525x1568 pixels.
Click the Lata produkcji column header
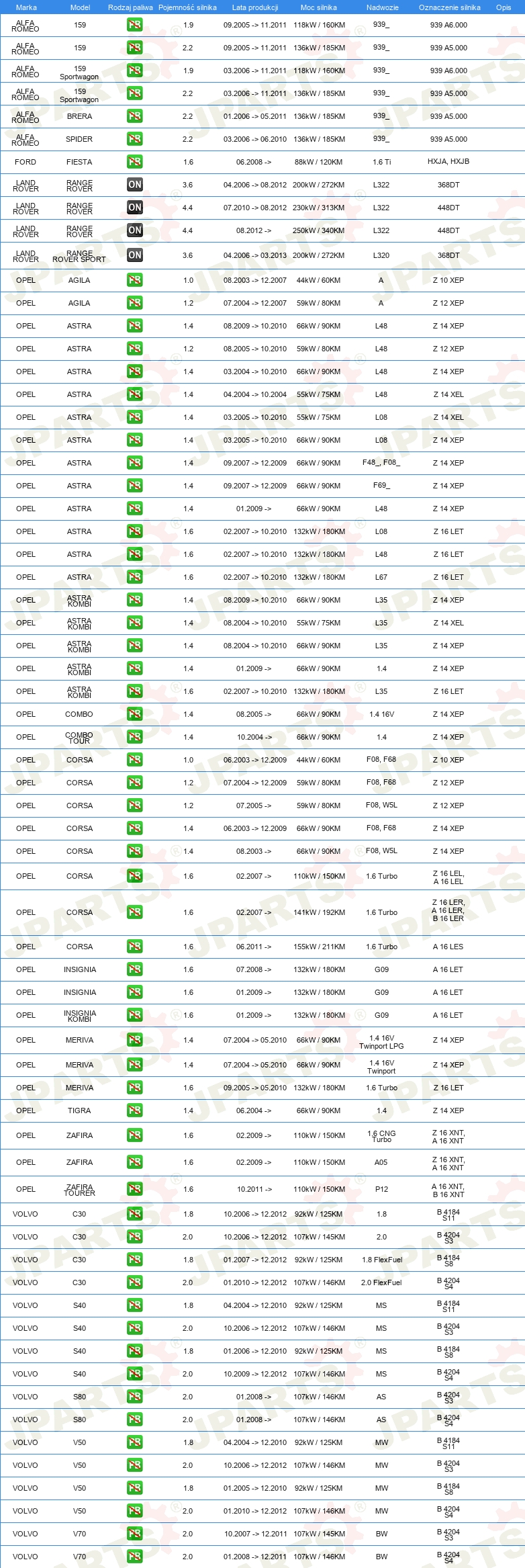click(255, 7)
